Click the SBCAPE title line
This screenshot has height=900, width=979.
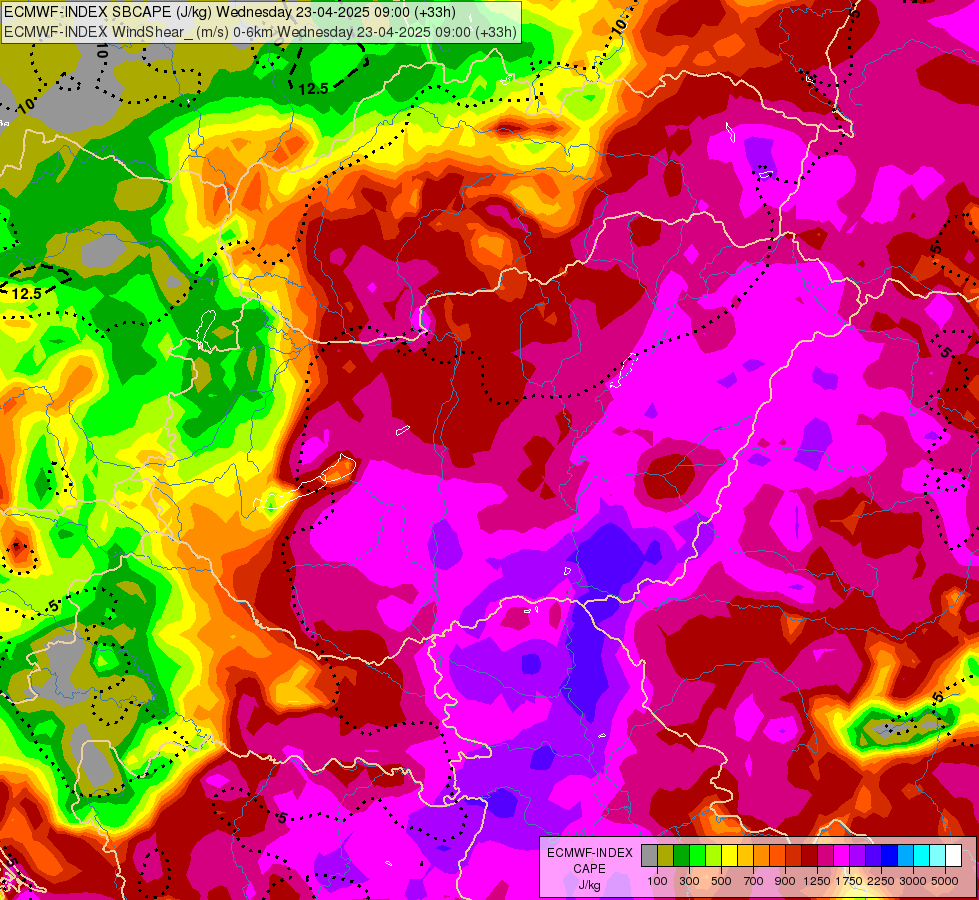[230, 12]
